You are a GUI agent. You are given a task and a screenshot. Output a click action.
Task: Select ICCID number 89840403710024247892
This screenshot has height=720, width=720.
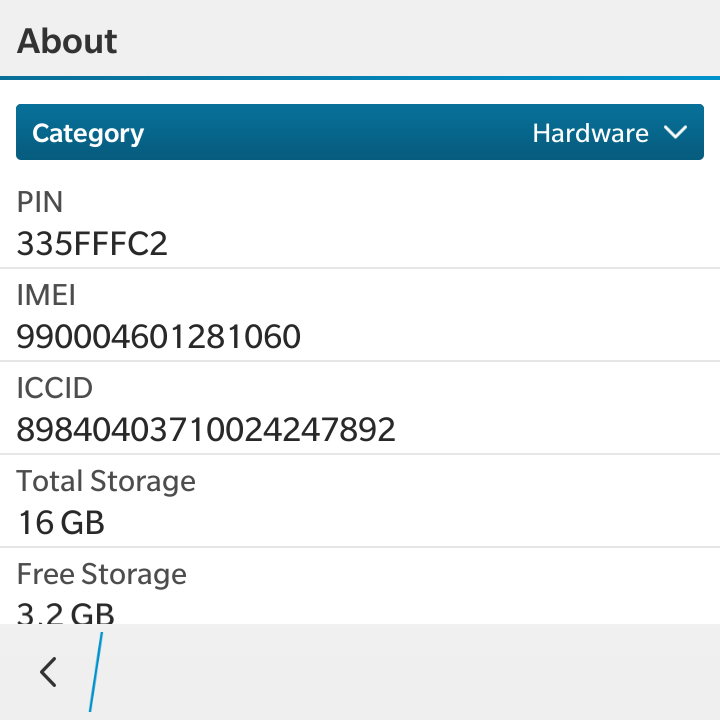click(206, 429)
